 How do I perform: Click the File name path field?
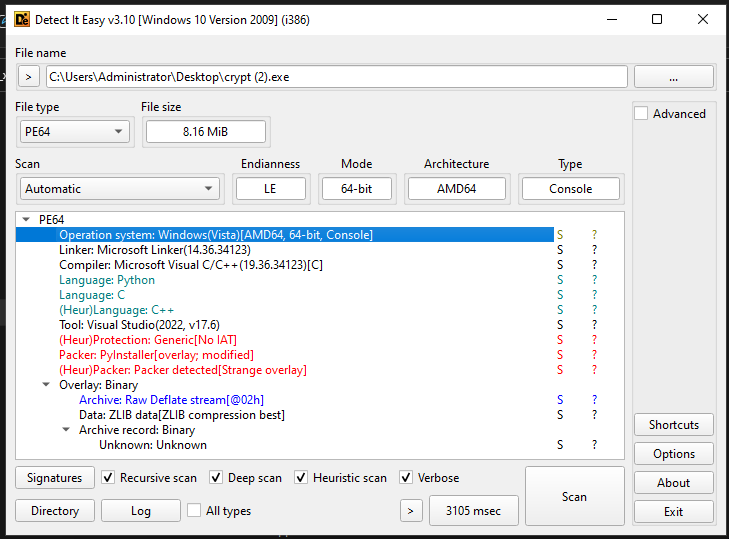coord(336,77)
